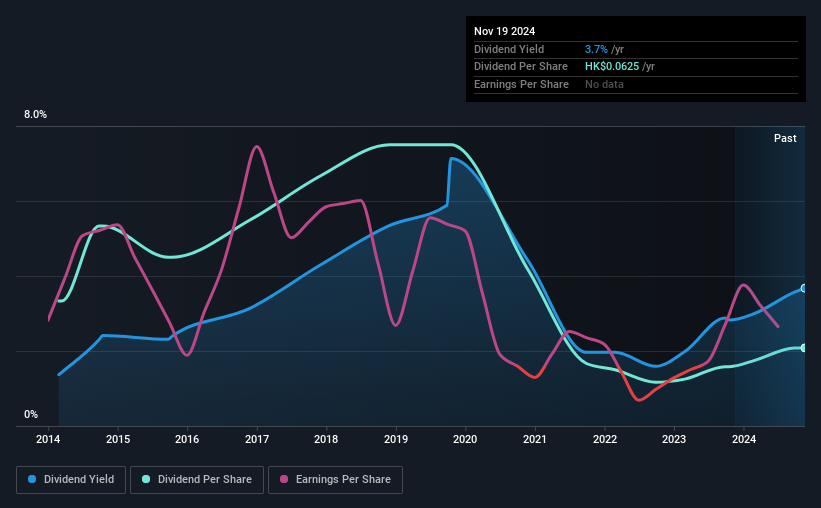Viewport: 821px width, 508px height.
Task: Click the HK$0.0625 dividend per share value
Action: [612, 67]
